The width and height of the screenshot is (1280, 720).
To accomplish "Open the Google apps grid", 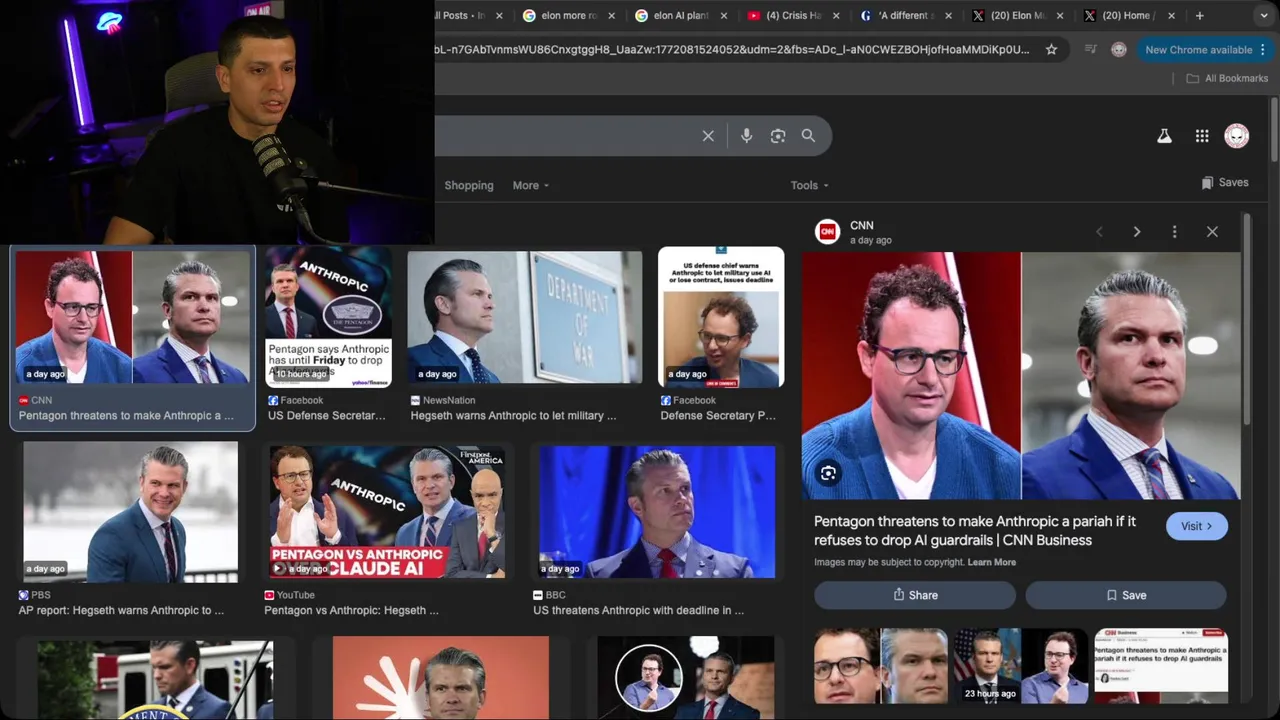I will click(x=1202, y=136).
